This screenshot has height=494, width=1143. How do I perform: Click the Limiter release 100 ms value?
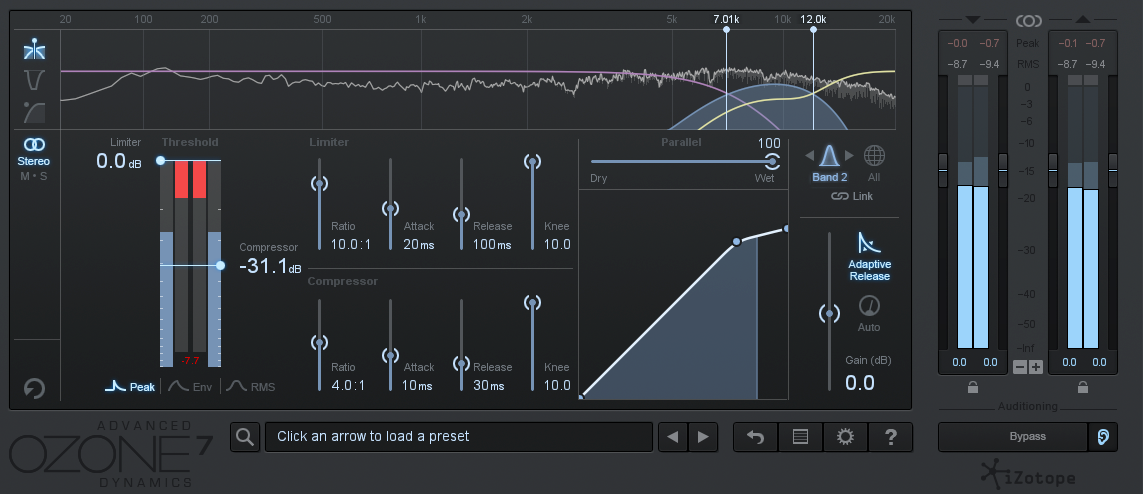click(x=493, y=244)
